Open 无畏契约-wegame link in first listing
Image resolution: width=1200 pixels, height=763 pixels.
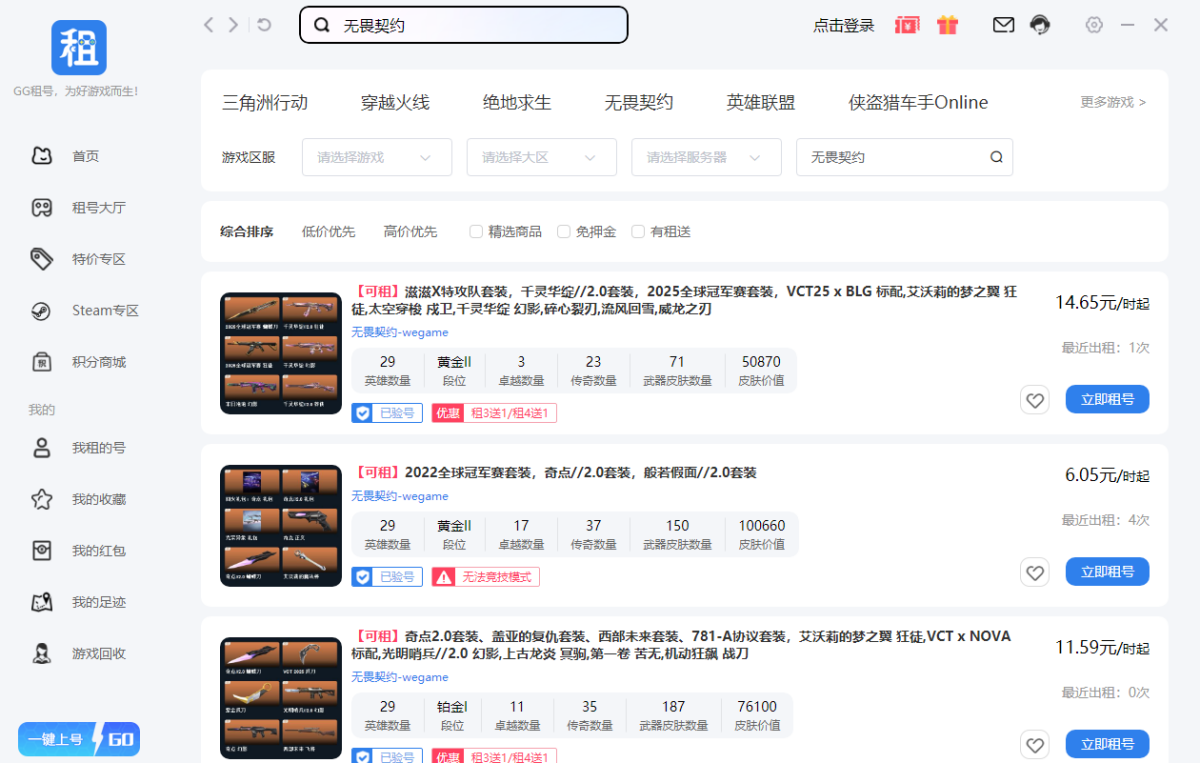coord(400,332)
